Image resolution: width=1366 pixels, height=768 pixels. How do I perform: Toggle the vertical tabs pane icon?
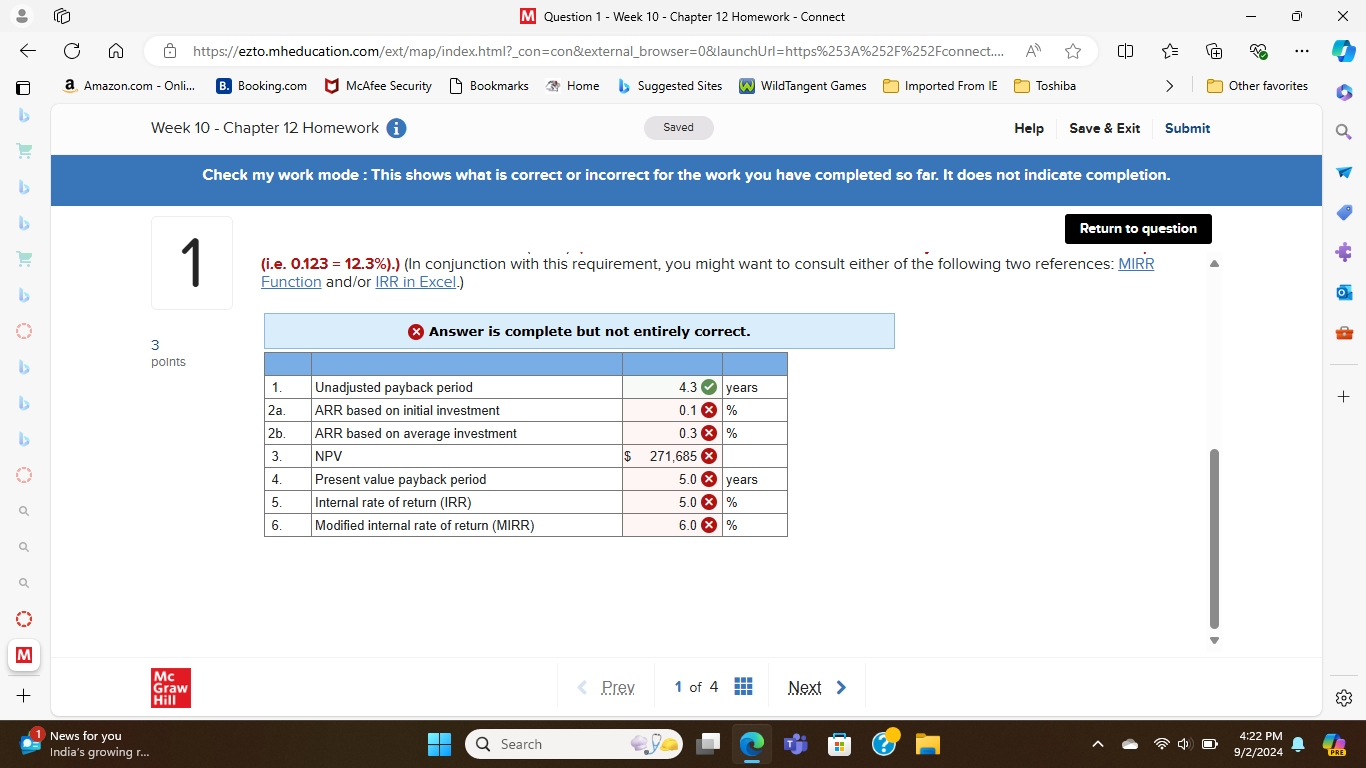pyautogui.click(x=24, y=87)
